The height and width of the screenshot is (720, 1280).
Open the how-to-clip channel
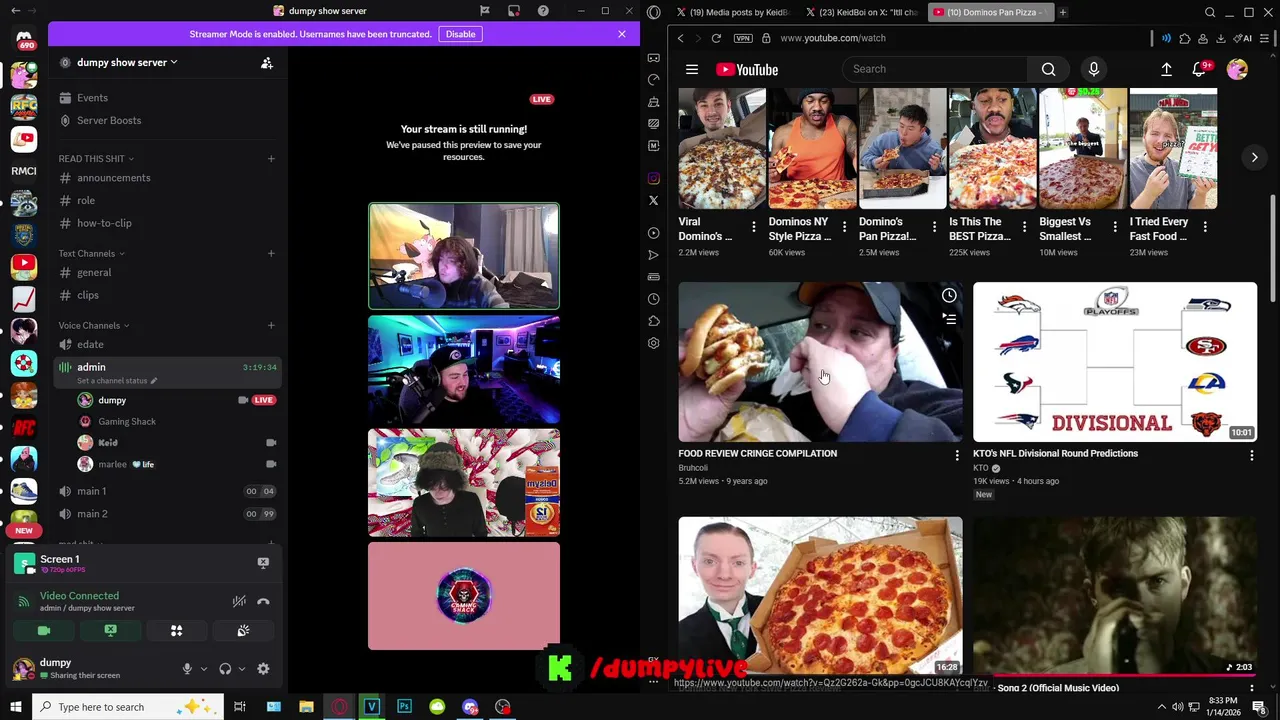pyautogui.click(x=166, y=223)
